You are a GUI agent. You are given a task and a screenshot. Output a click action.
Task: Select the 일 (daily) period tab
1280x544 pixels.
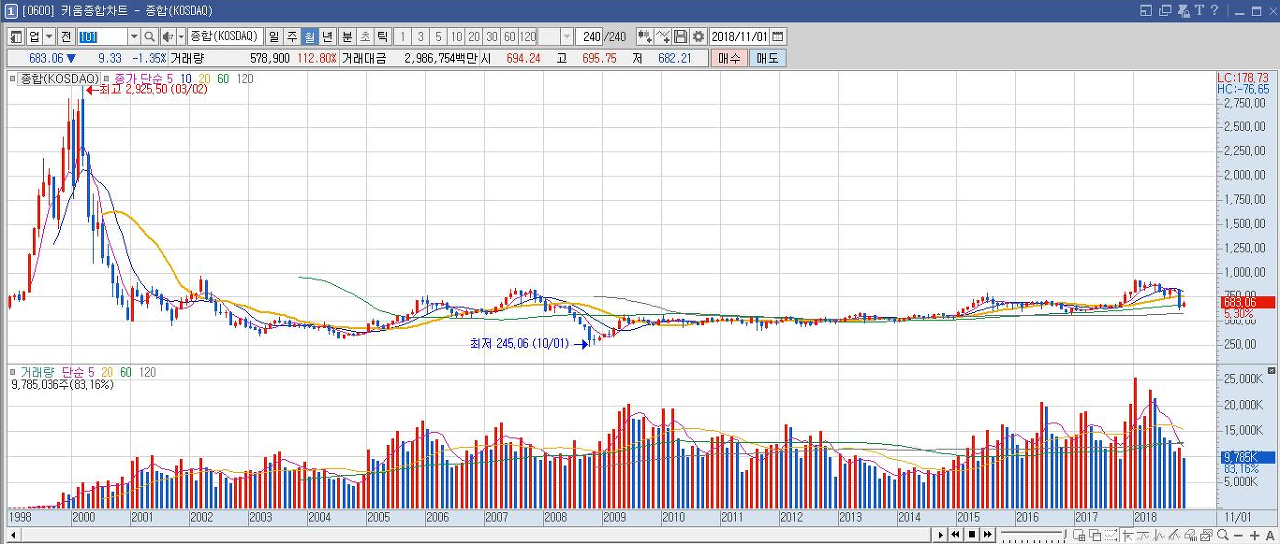[274, 37]
